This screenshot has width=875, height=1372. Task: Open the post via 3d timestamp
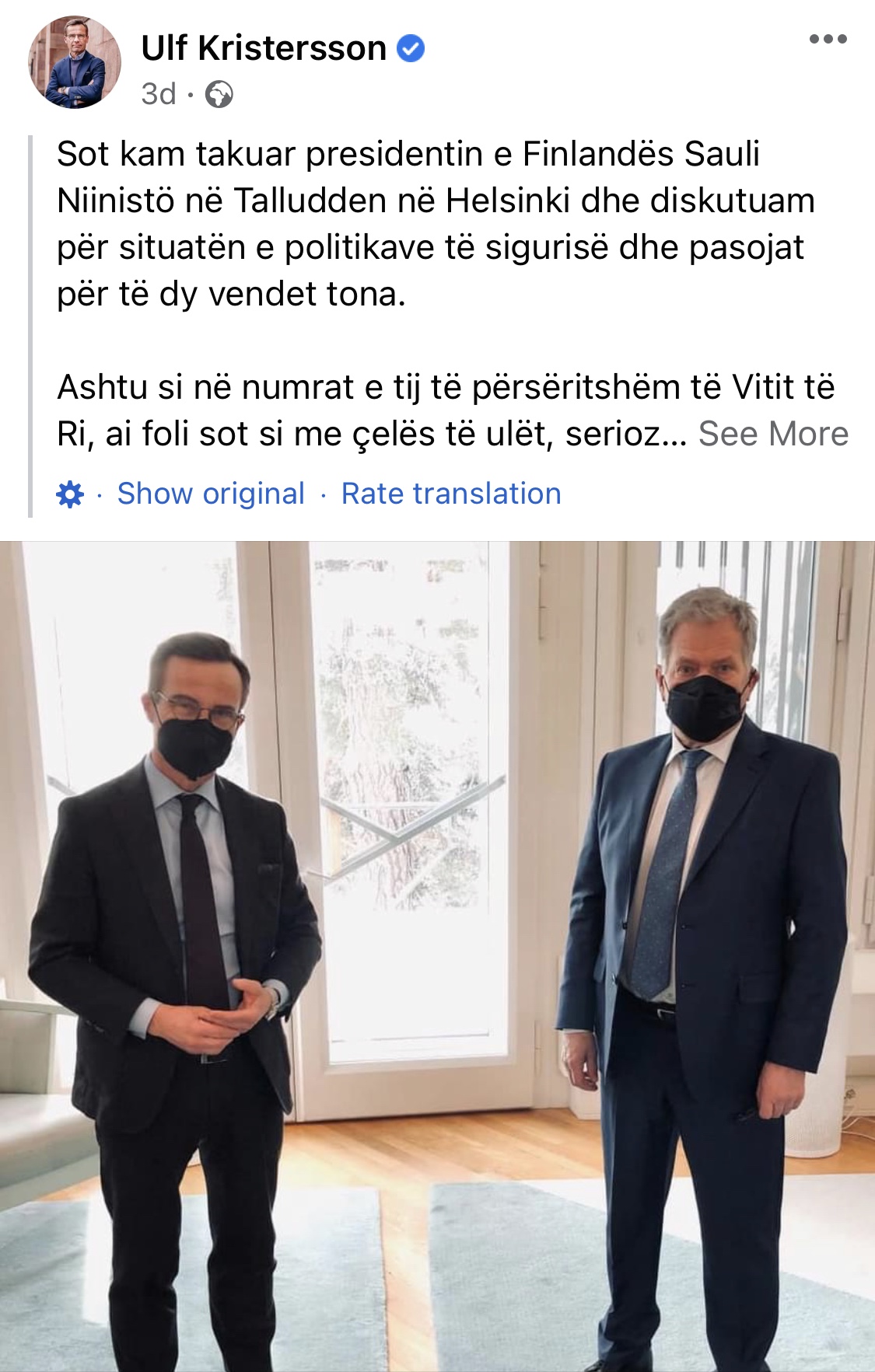159,94
